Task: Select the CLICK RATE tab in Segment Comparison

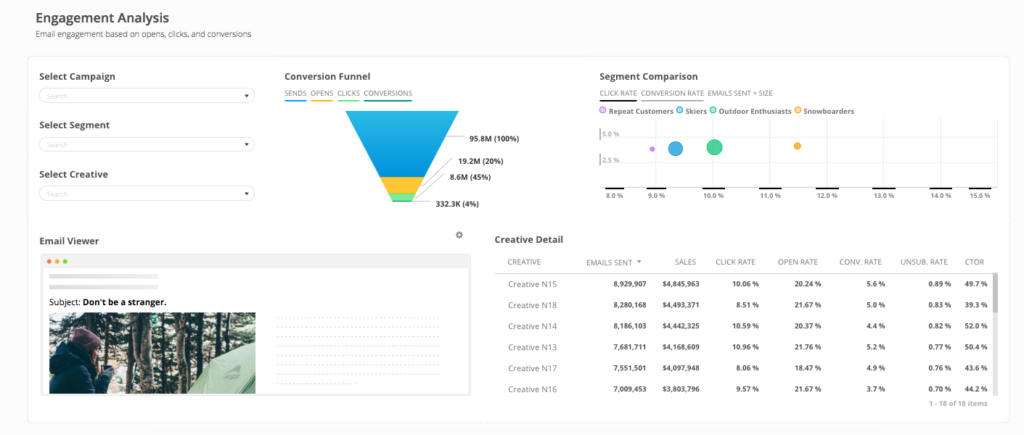Action: (x=617, y=93)
